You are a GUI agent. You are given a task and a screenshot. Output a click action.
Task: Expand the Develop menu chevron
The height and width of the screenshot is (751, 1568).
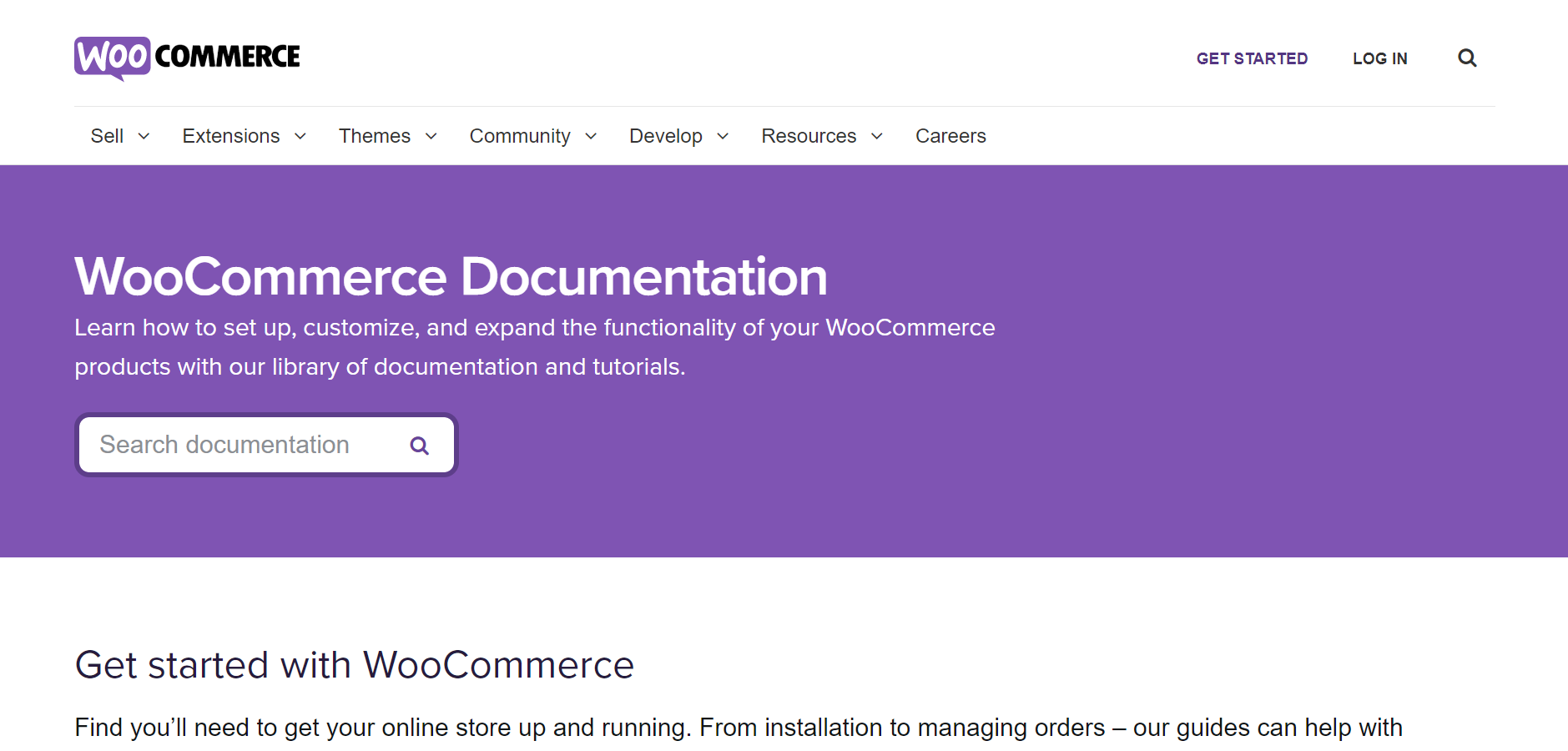pyautogui.click(x=723, y=136)
